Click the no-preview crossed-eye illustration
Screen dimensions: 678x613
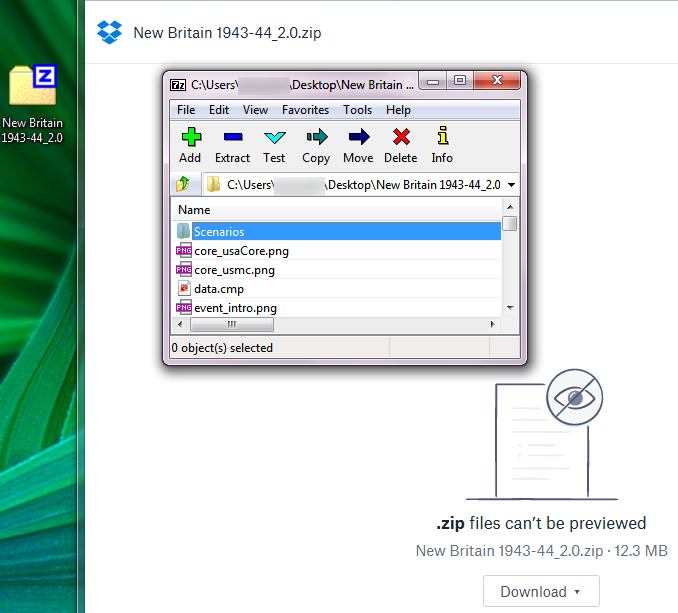click(542, 434)
